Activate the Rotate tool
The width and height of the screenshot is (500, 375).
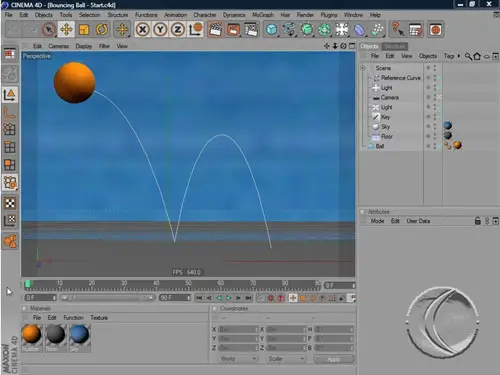pos(102,30)
